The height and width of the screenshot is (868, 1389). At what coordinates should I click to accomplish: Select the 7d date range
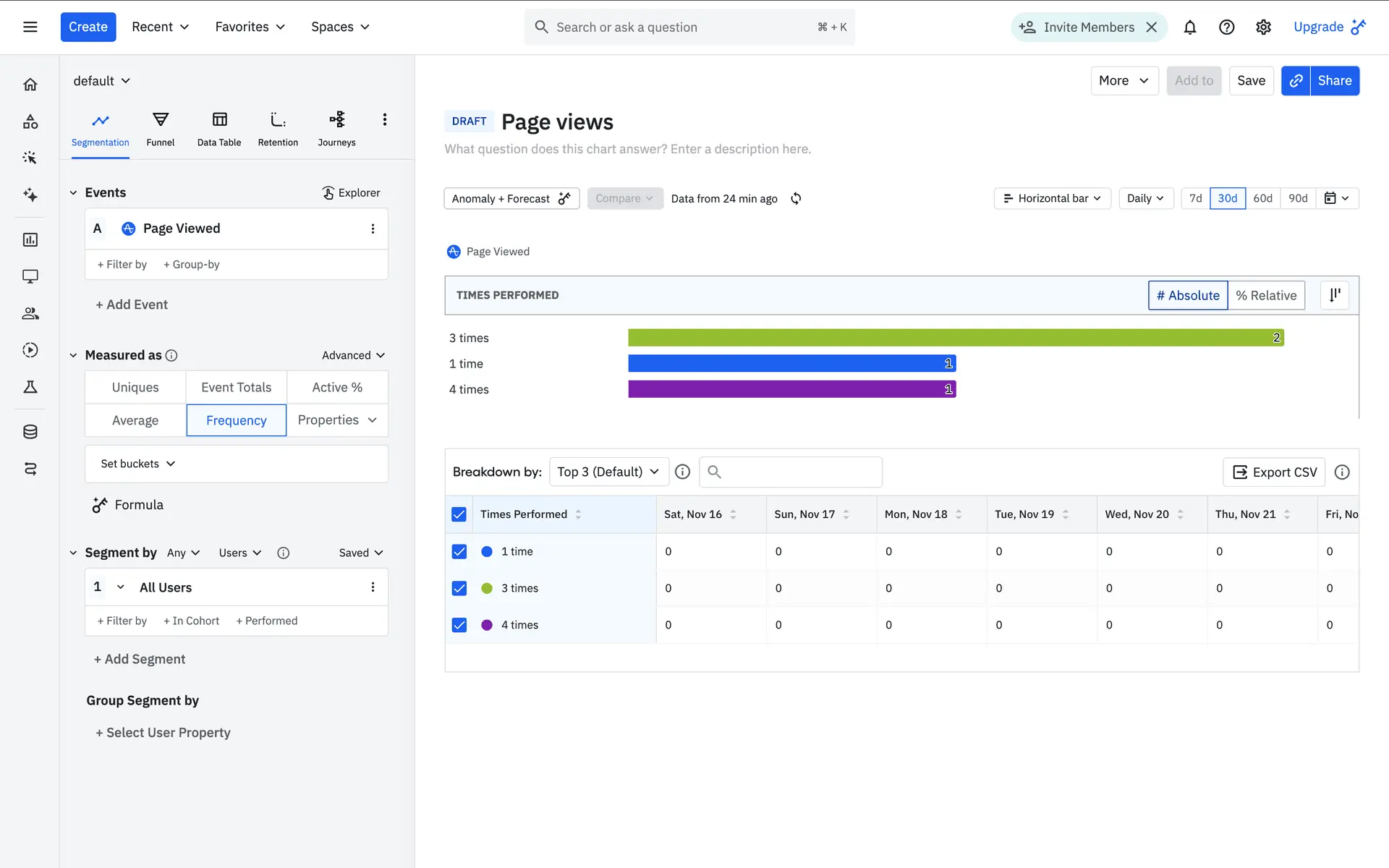[x=1195, y=198]
